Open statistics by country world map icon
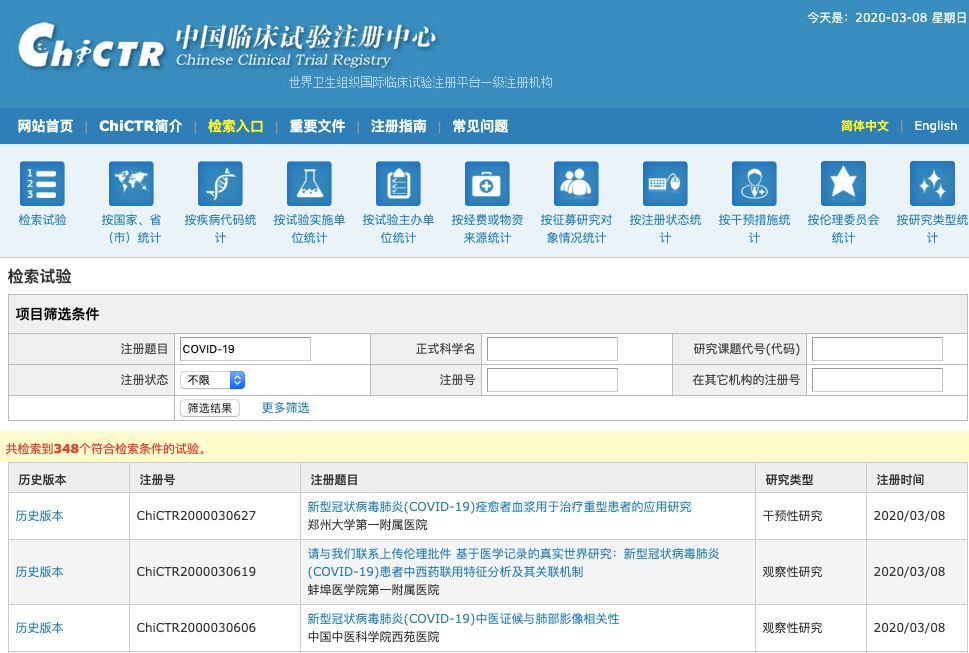Screen dimensions: 969x653 [131, 184]
